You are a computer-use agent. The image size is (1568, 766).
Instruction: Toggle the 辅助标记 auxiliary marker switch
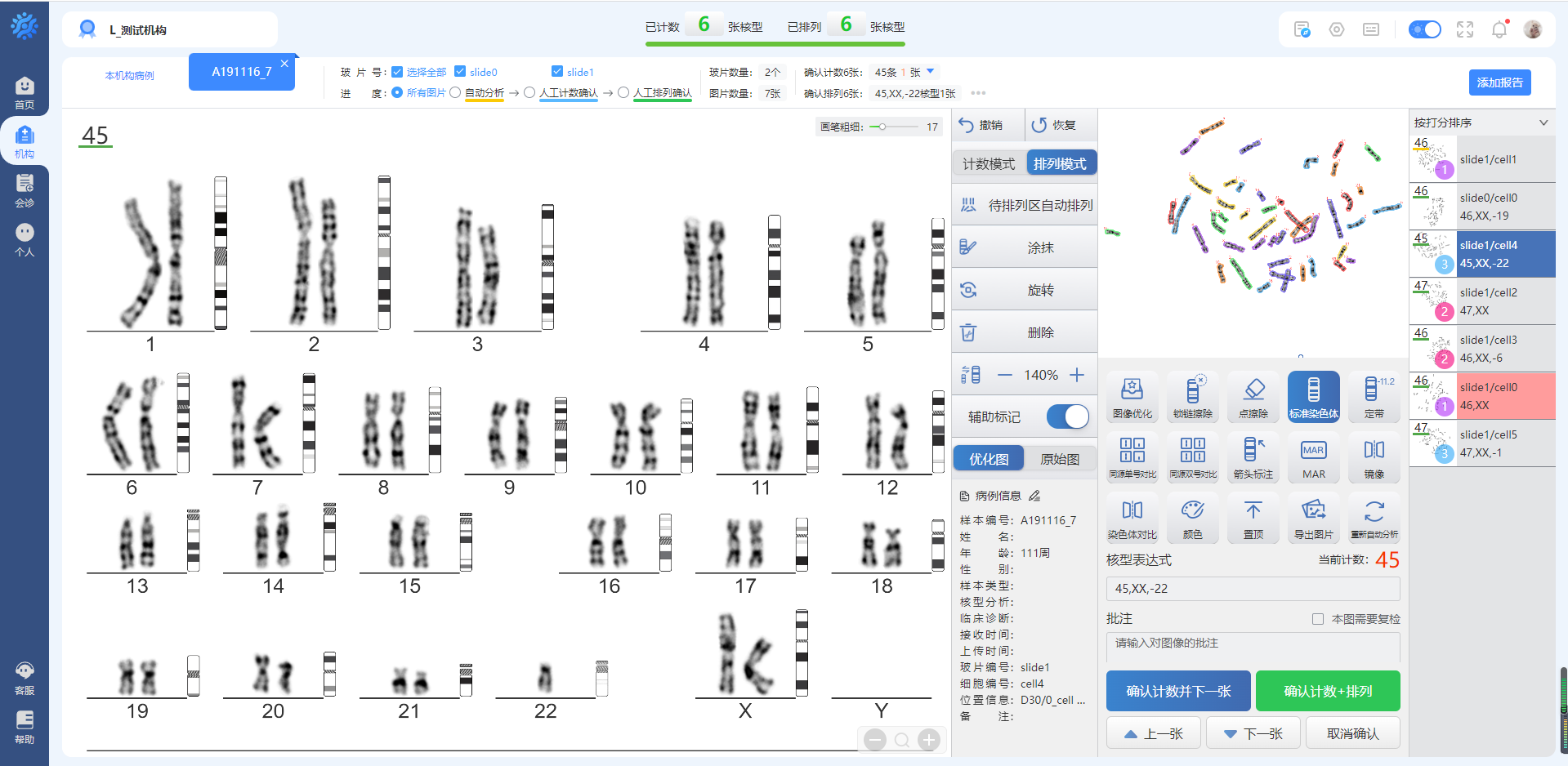click(1067, 416)
